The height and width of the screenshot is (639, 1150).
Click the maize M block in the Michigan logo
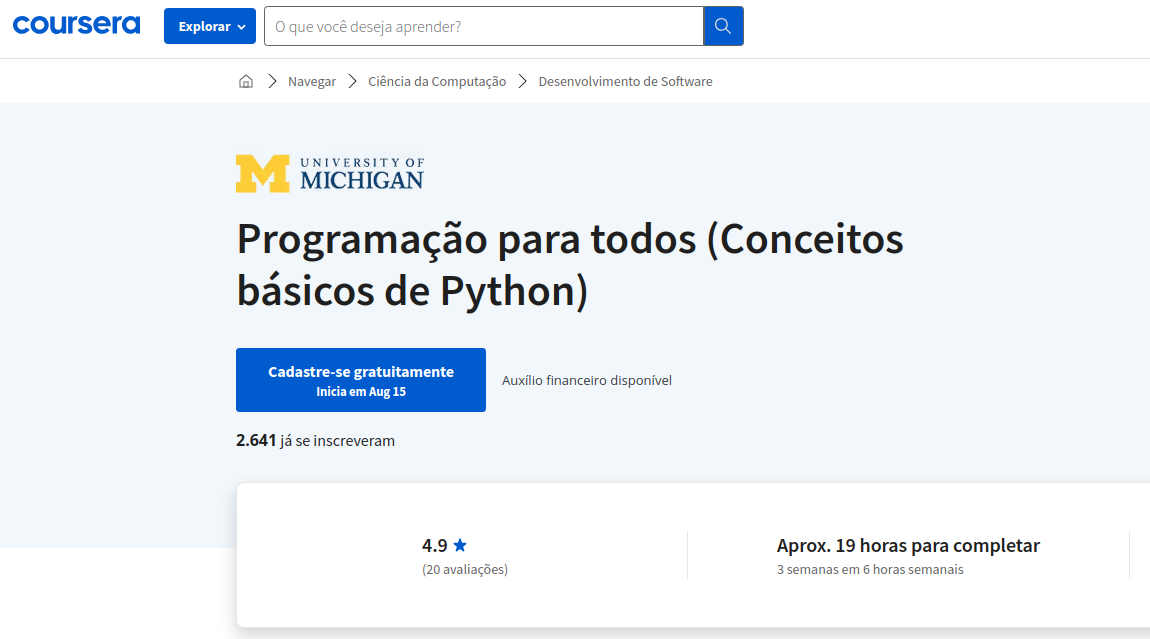(260, 172)
